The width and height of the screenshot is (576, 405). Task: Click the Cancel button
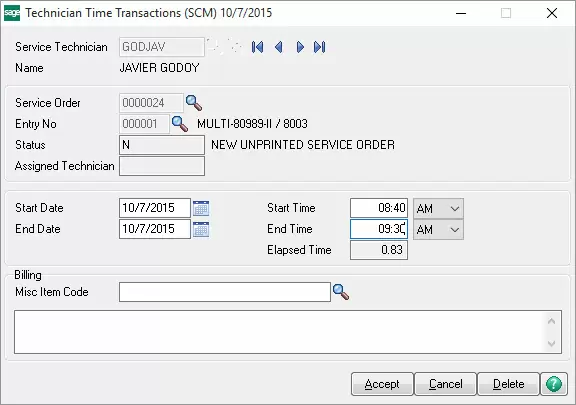pyautogui.click(x=446, y=384)
